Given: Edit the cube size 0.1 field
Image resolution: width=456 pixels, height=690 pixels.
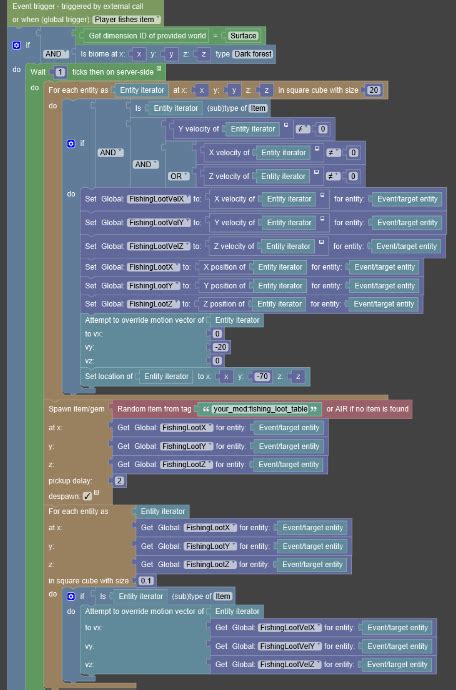Looking at the screenshot, I should [x=146, y=581].
